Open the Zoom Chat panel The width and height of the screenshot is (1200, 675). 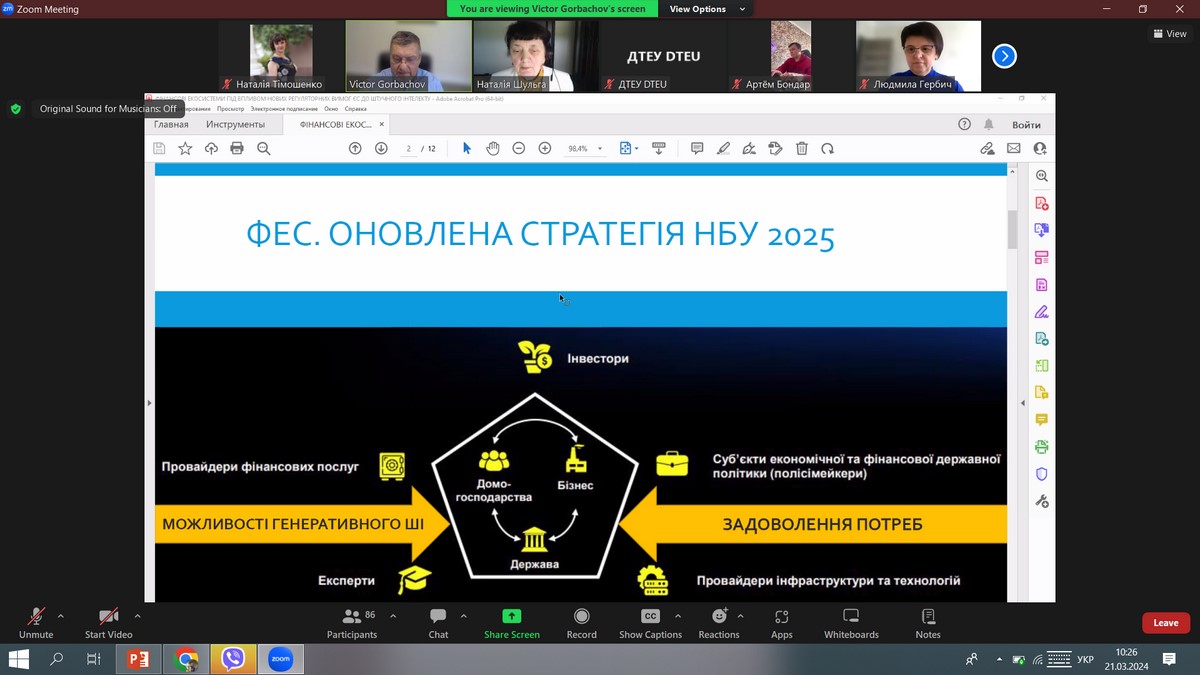tap(438, 622)
